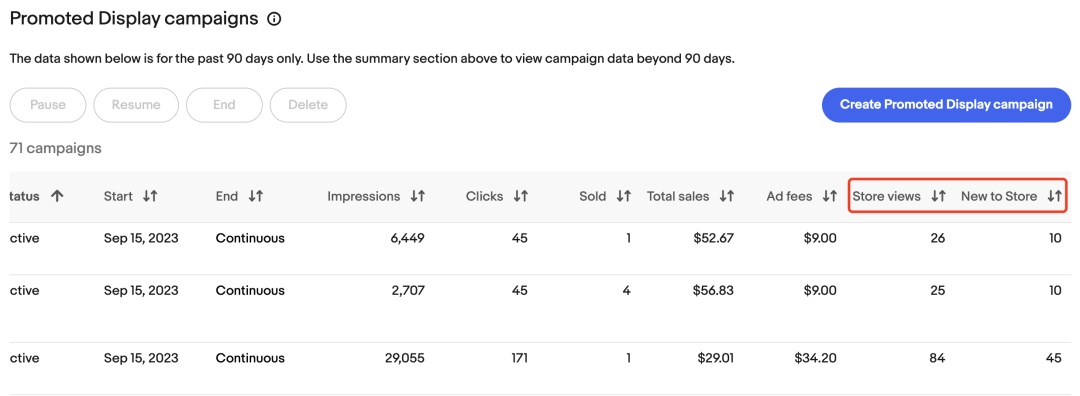Click the info icon beside Promoted Display campaigns
Image resolution: width=1080 pixels, height=396 pixels.
tap(274, 19)
